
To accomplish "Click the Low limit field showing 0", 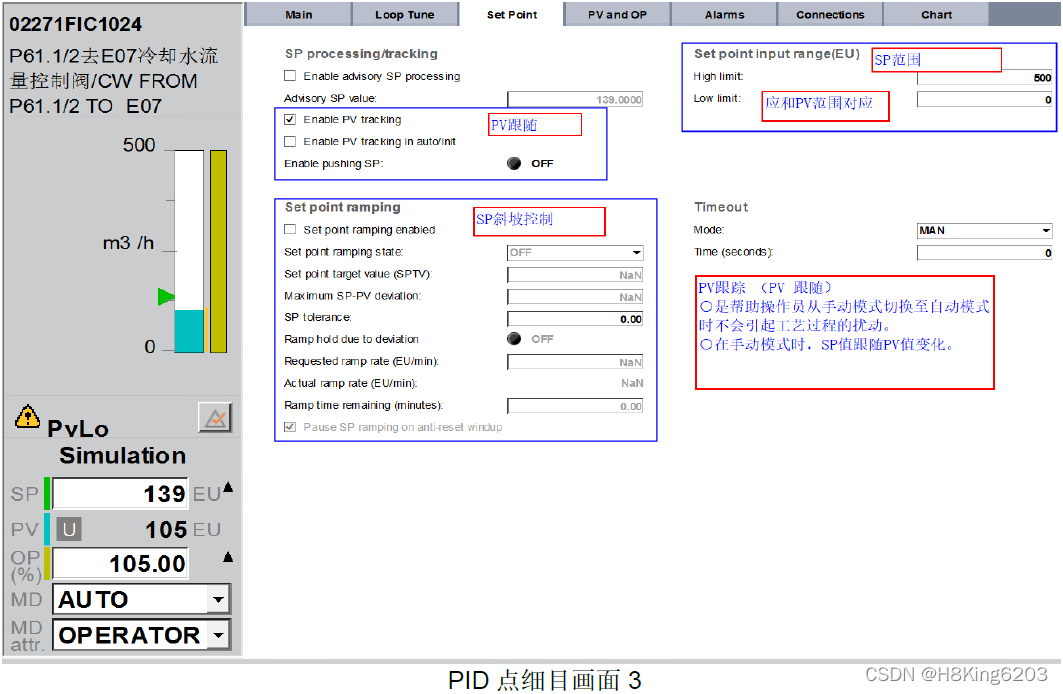I will [x=984, y=99].
